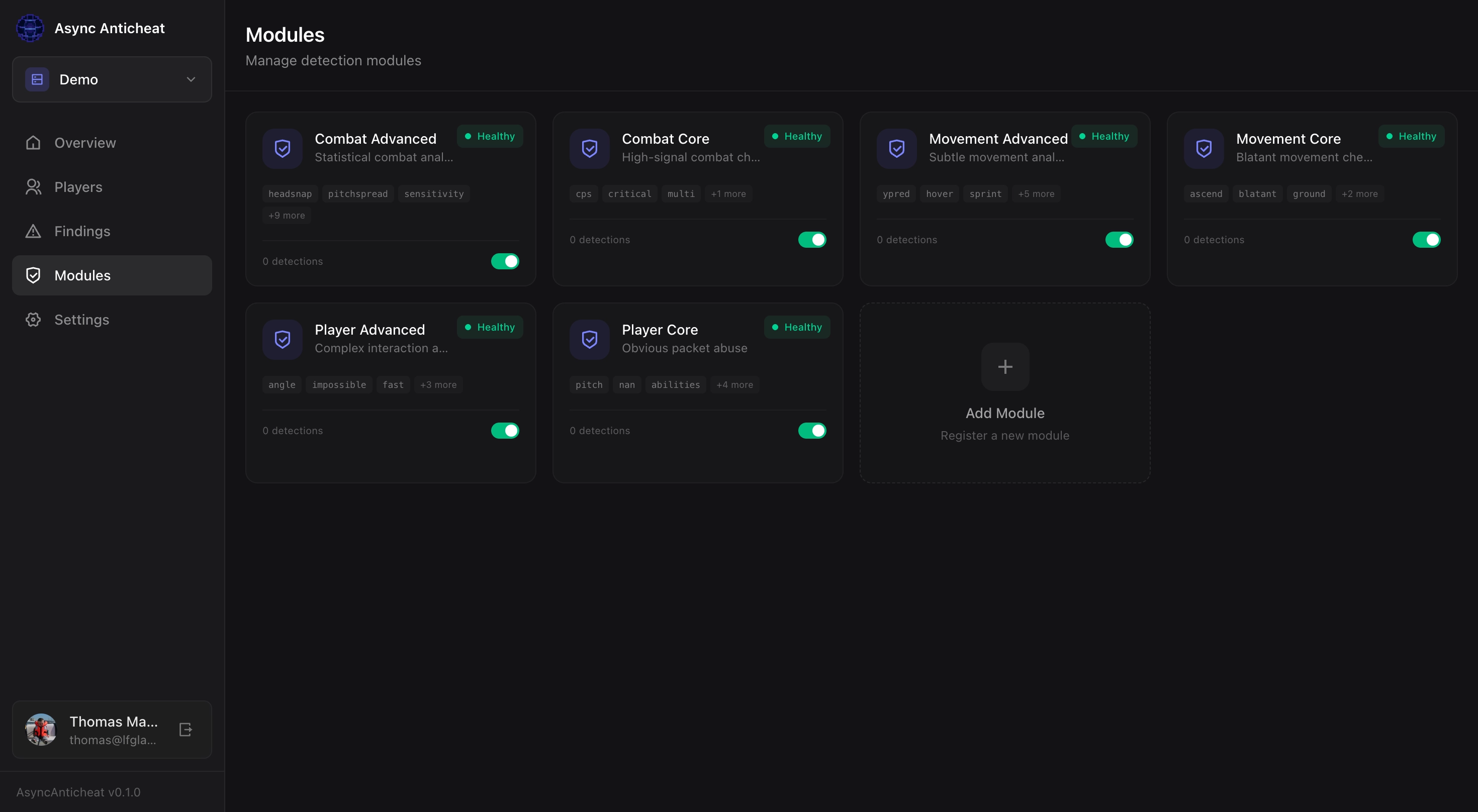The height and width of the screenshot is (812, 1478).
Task: Click the Add Module text
Action: [x=1004, y=413]
